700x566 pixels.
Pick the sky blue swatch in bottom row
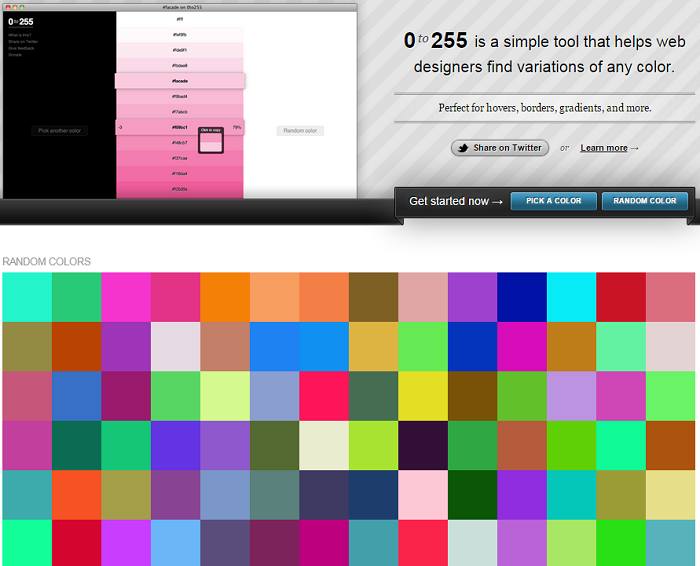(175, 543)
